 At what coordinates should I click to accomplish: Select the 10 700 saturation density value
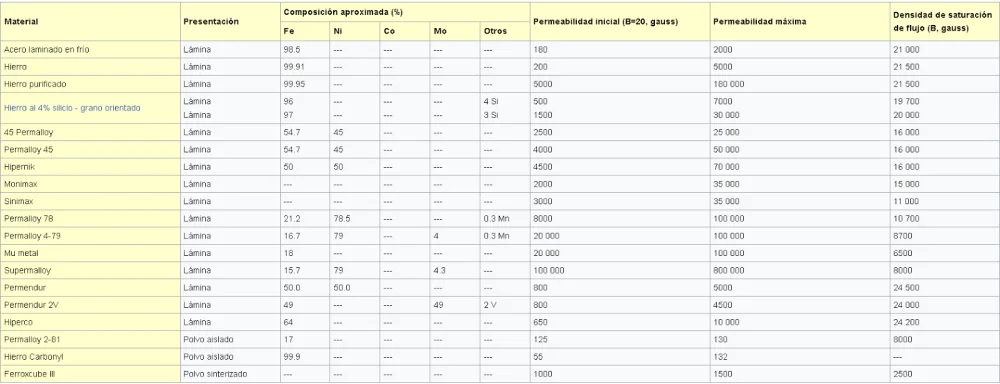[x=906, y=218]
